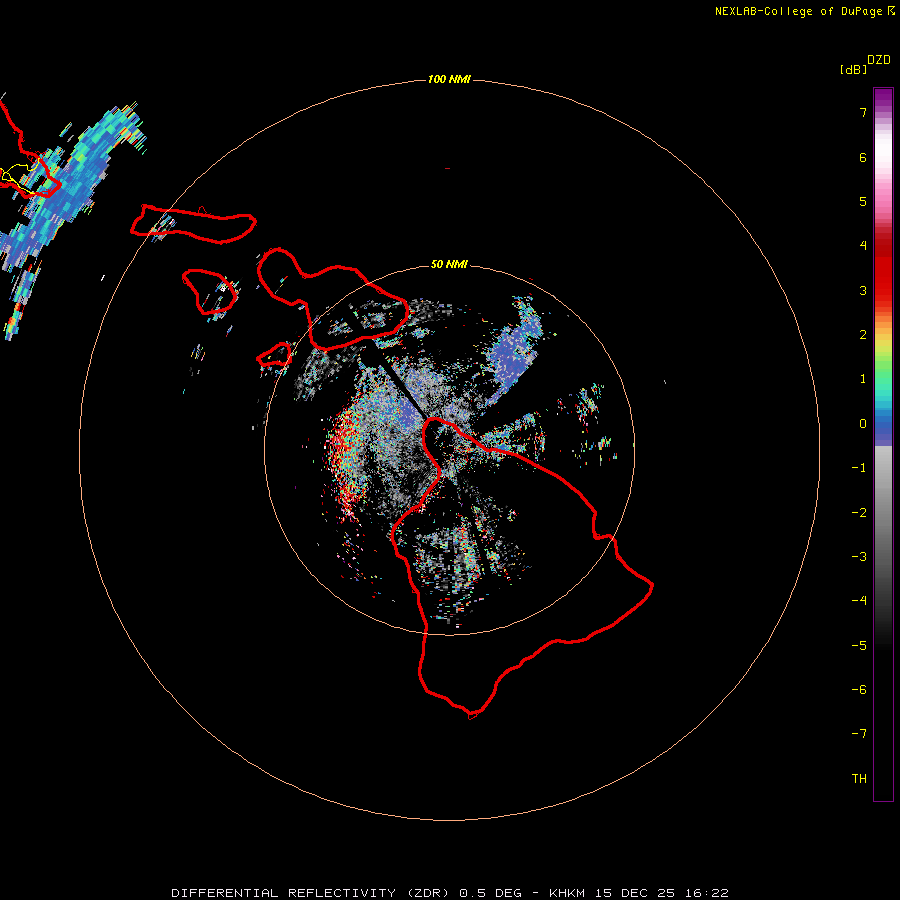Click the [dB] unit label
The width and height of the screenshot is (900, 900).
[x=853, y=69]
